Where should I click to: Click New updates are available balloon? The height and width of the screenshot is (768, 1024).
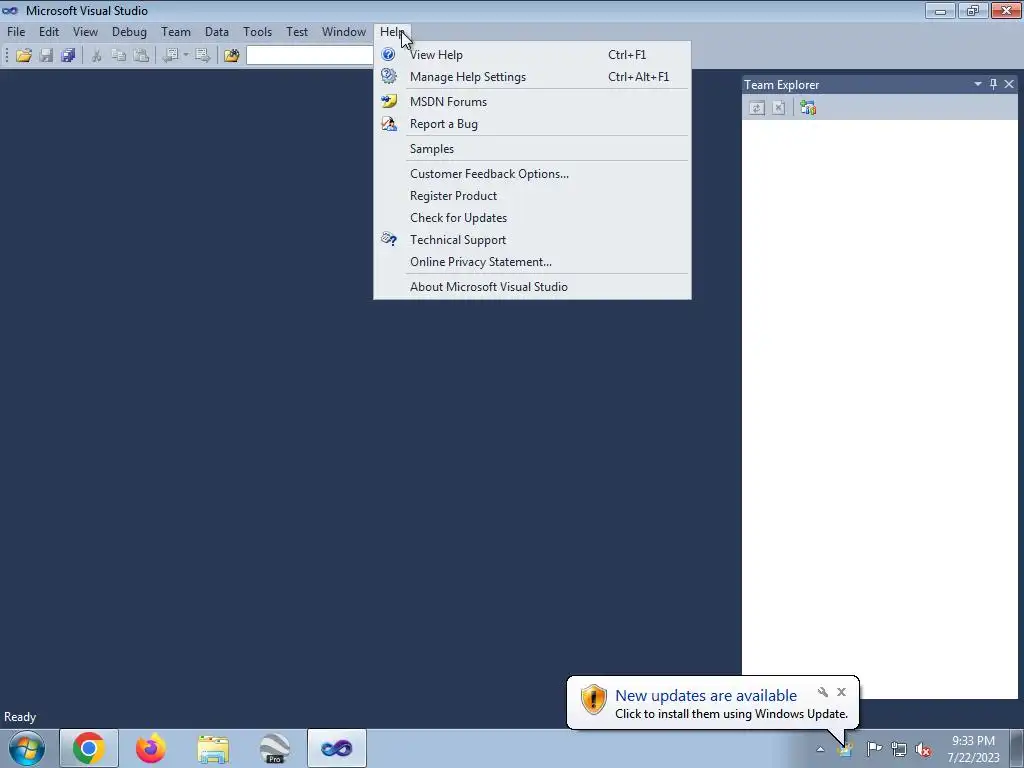coord(705,696)
